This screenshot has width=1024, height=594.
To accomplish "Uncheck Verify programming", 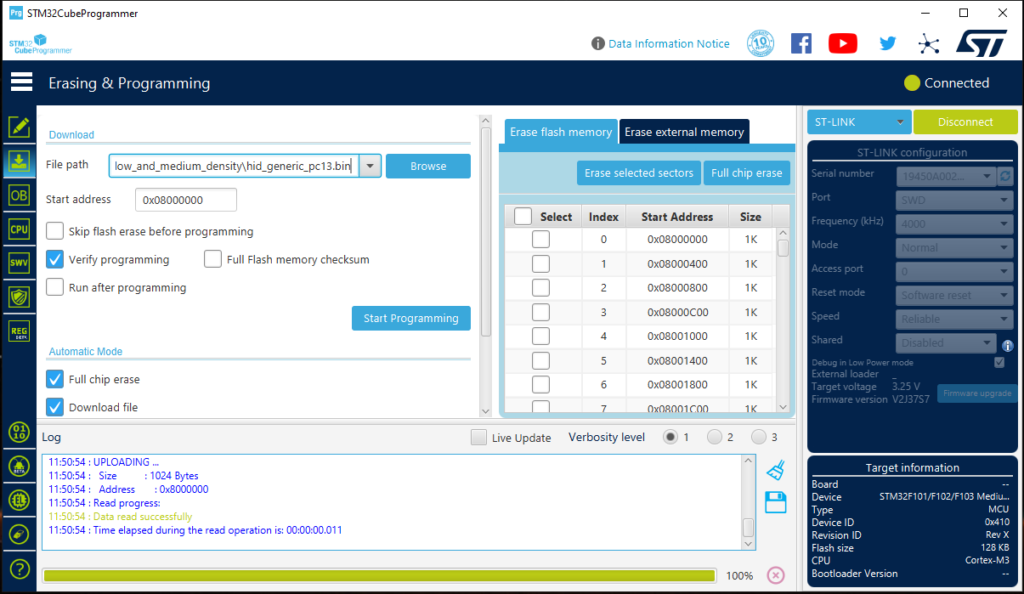I will [55, 259].
